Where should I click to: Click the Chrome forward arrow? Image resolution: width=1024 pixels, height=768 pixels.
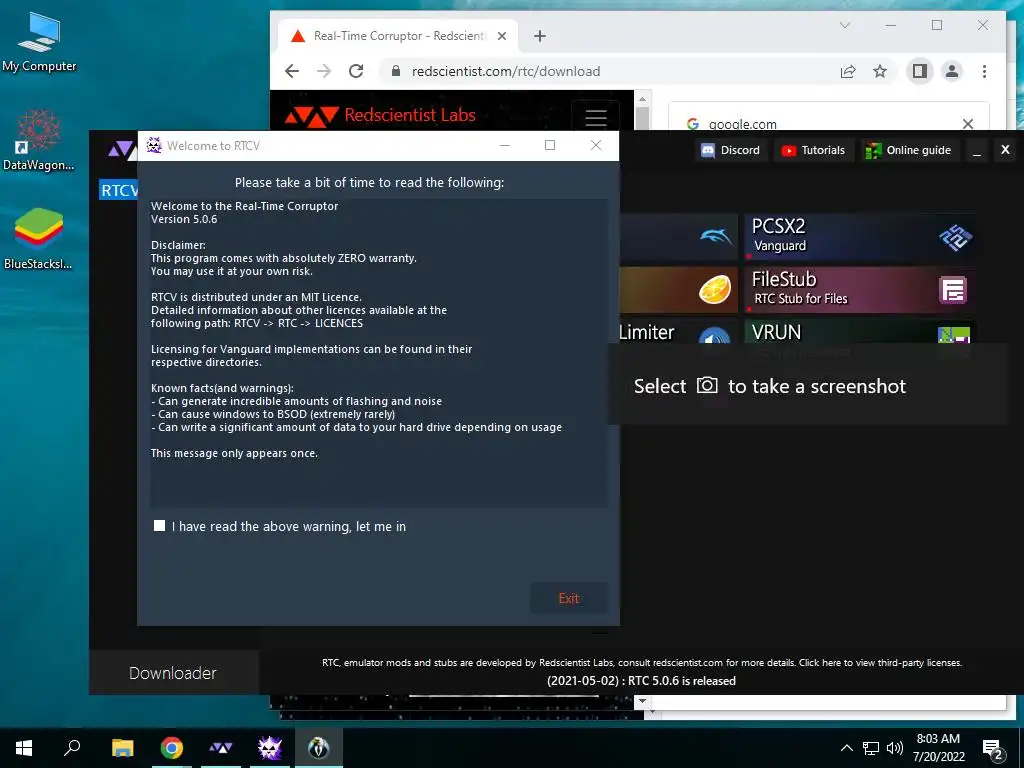[x=324, y=71]
